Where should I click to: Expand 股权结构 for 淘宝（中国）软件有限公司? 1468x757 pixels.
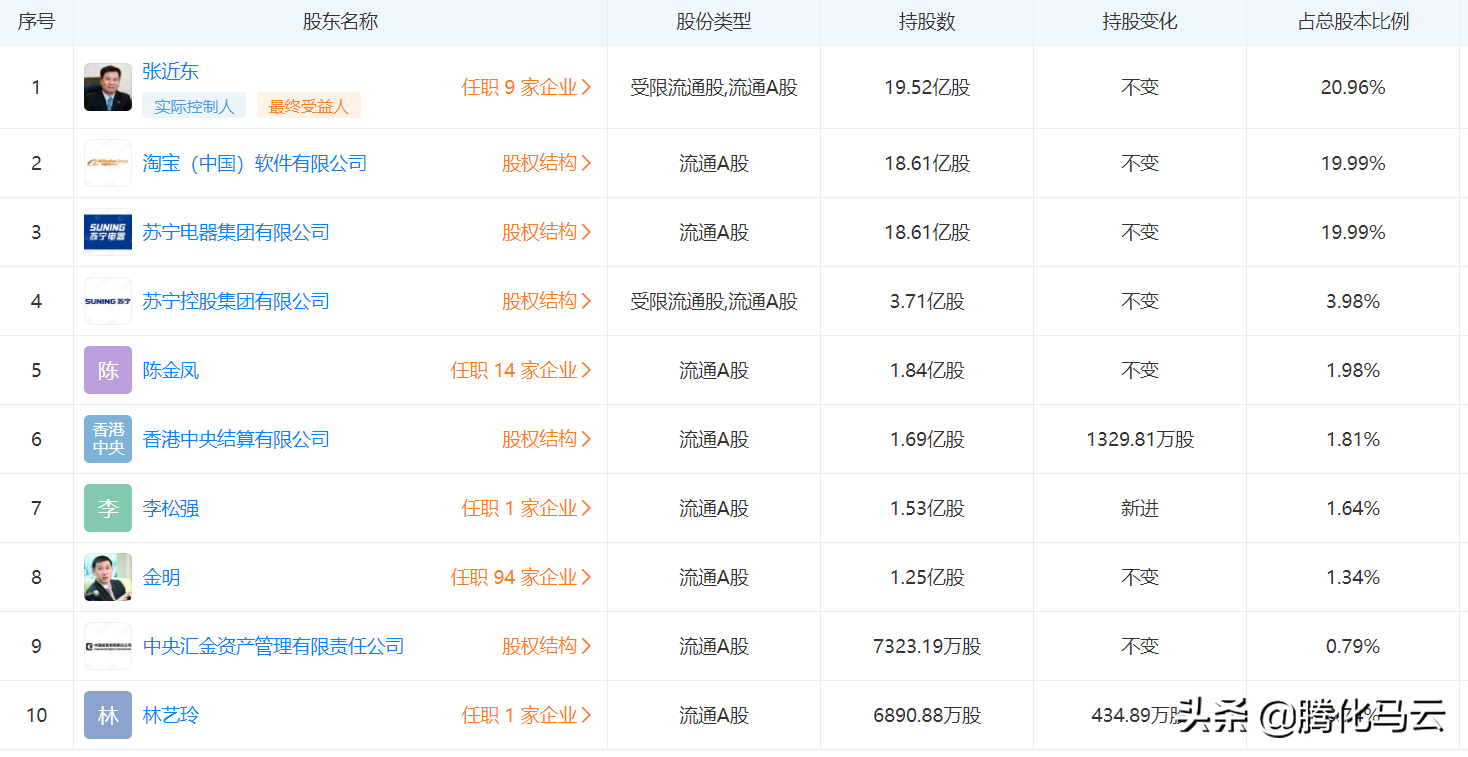(546, 163)
